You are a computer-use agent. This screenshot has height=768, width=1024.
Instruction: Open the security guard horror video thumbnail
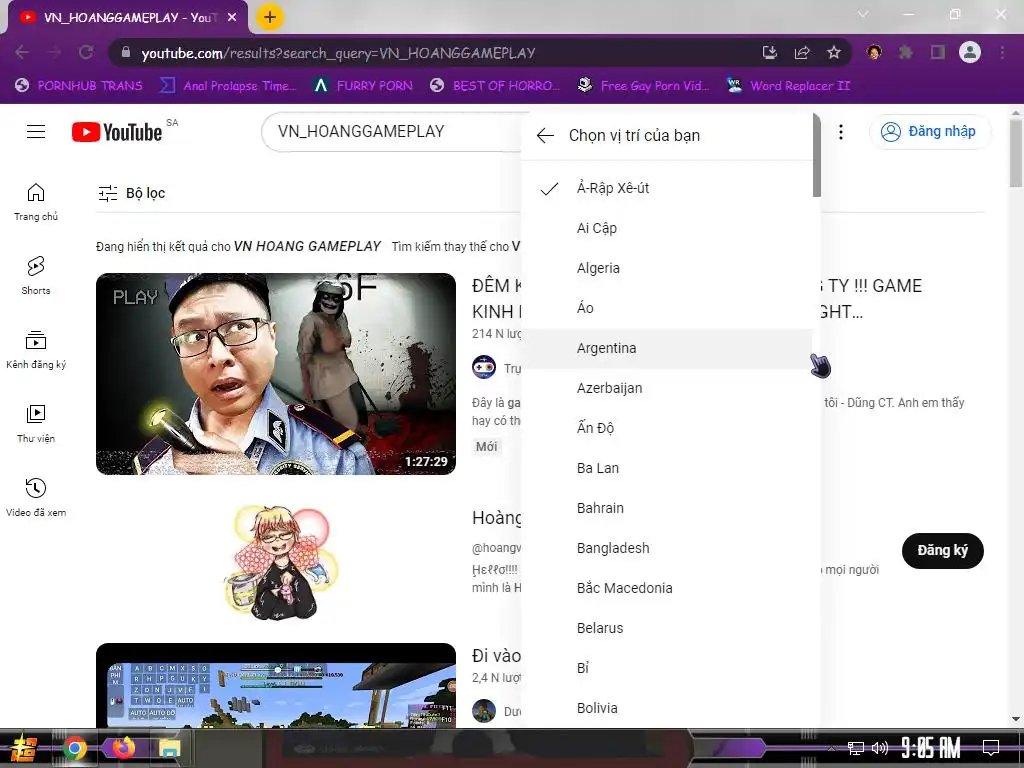click(x=276, y=374)
